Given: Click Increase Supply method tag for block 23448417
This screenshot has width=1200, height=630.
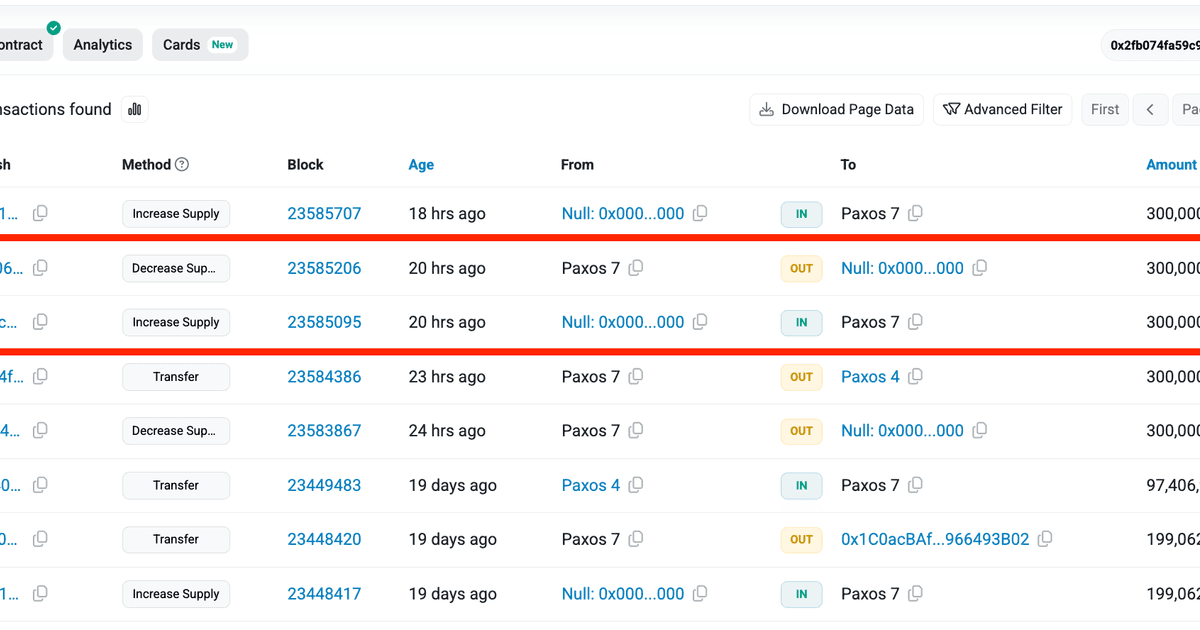Looking at the screenshot, I should 176,594.
